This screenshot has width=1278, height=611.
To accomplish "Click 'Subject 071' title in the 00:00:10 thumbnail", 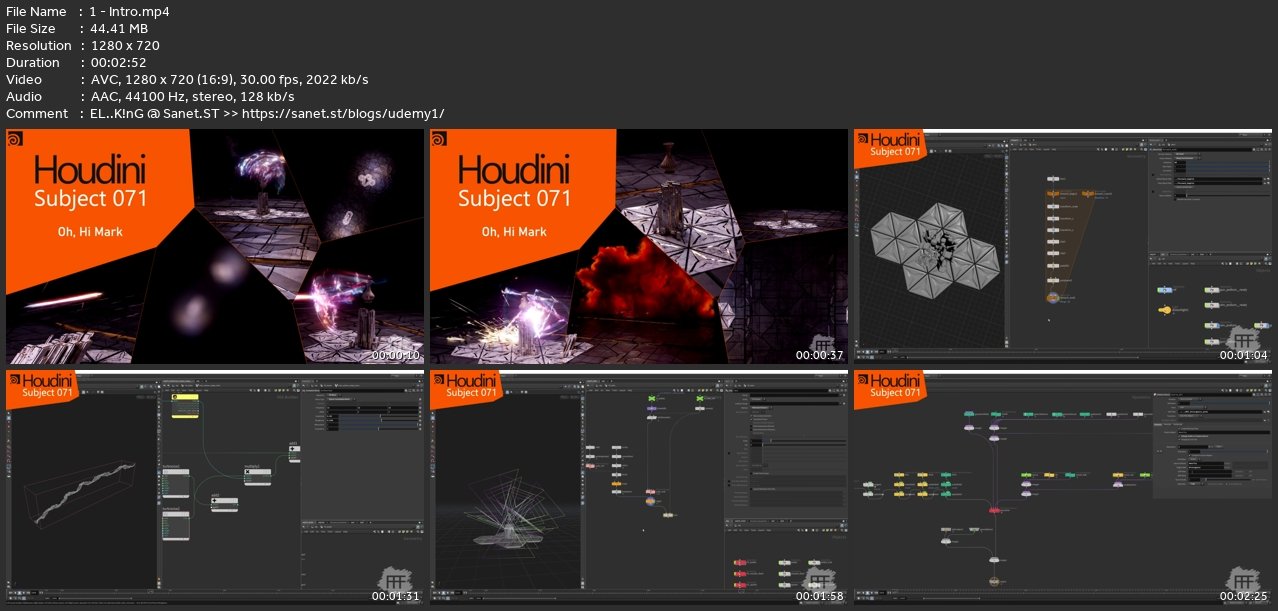I will click(x=90, y=198).
